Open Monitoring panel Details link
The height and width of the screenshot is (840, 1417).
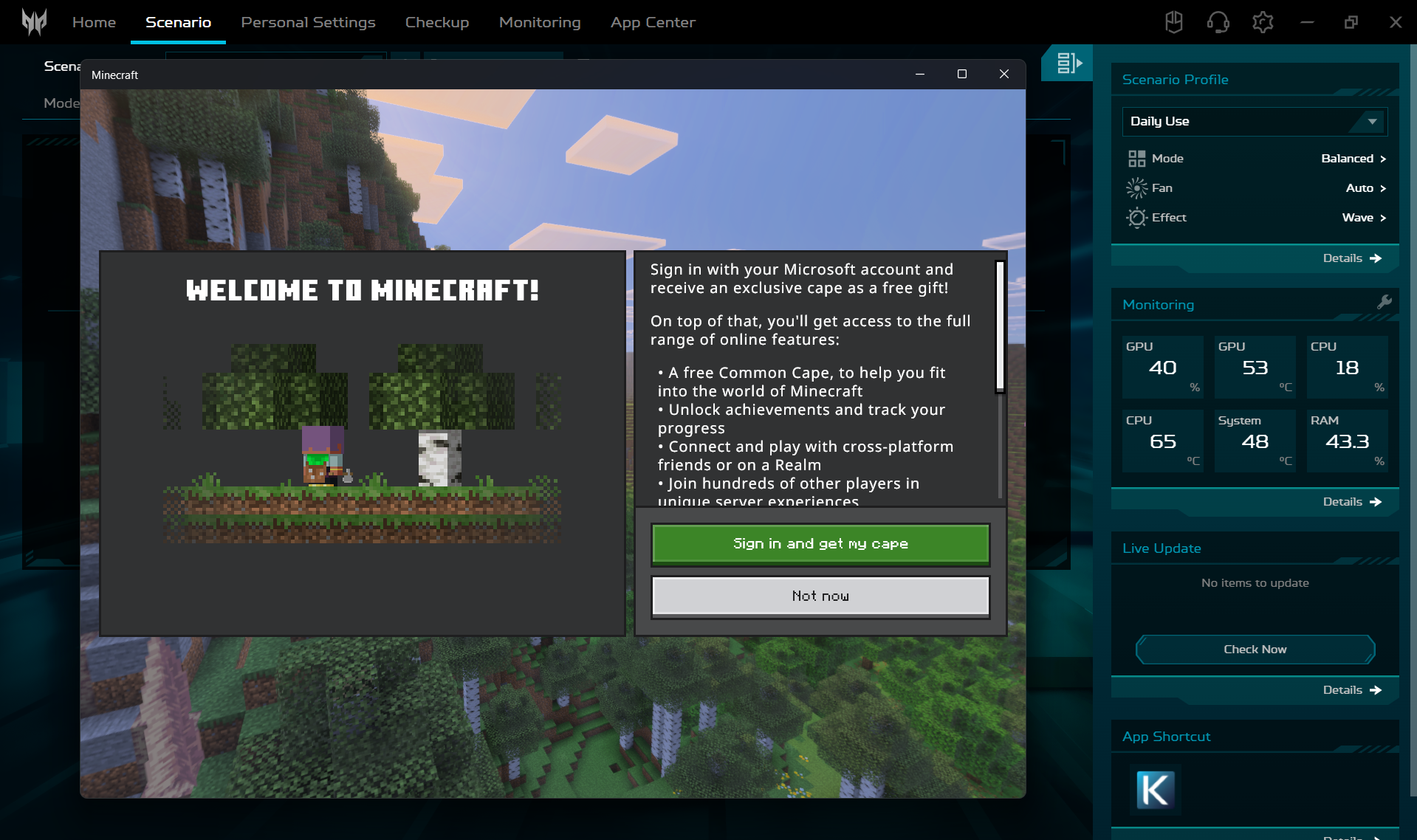(1352, 502)
